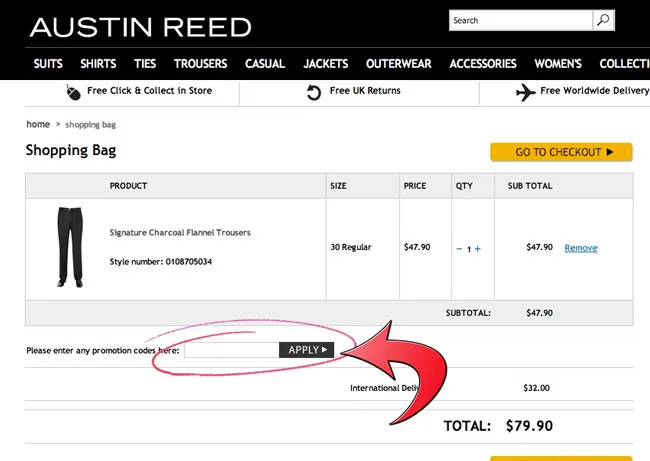Click the search magnifier icon
Viewport: 650px width, 461px height.
coord(603,20)
